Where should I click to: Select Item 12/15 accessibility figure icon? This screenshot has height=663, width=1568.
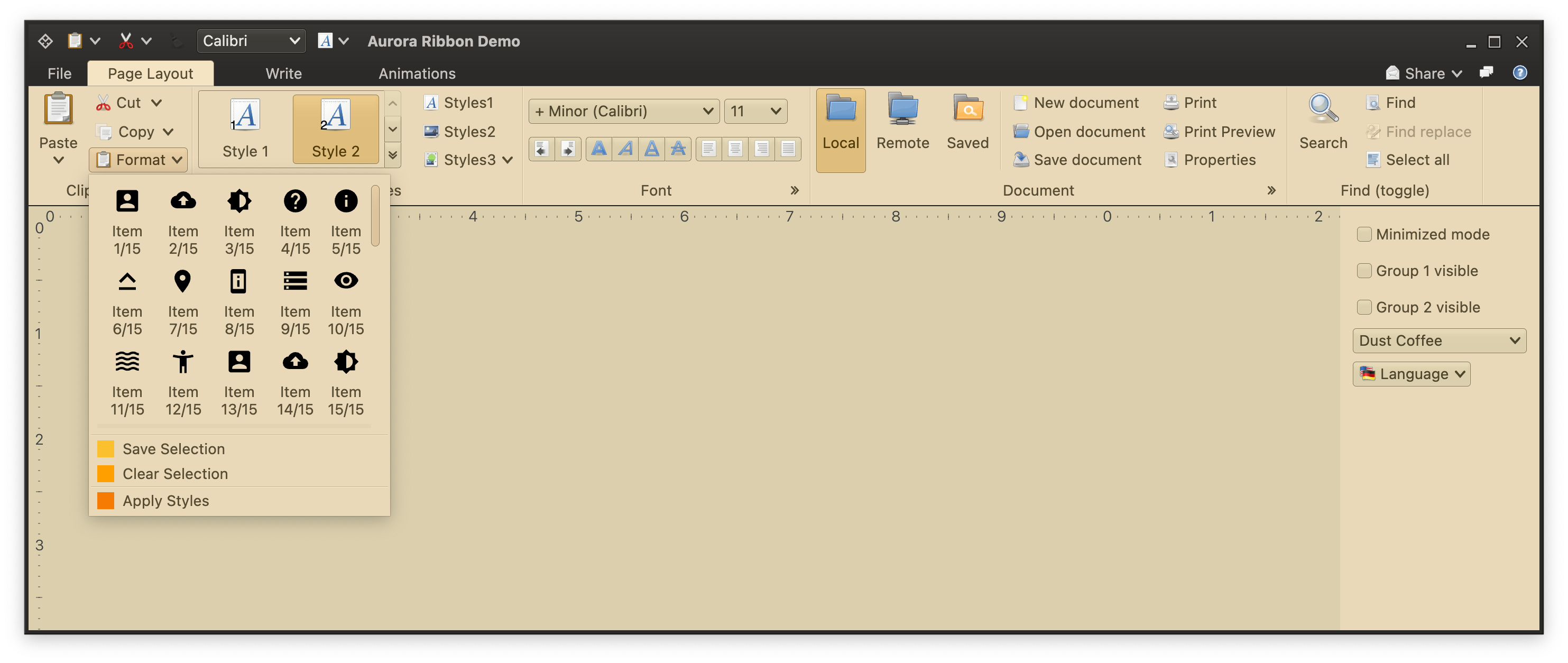point(182,362)
